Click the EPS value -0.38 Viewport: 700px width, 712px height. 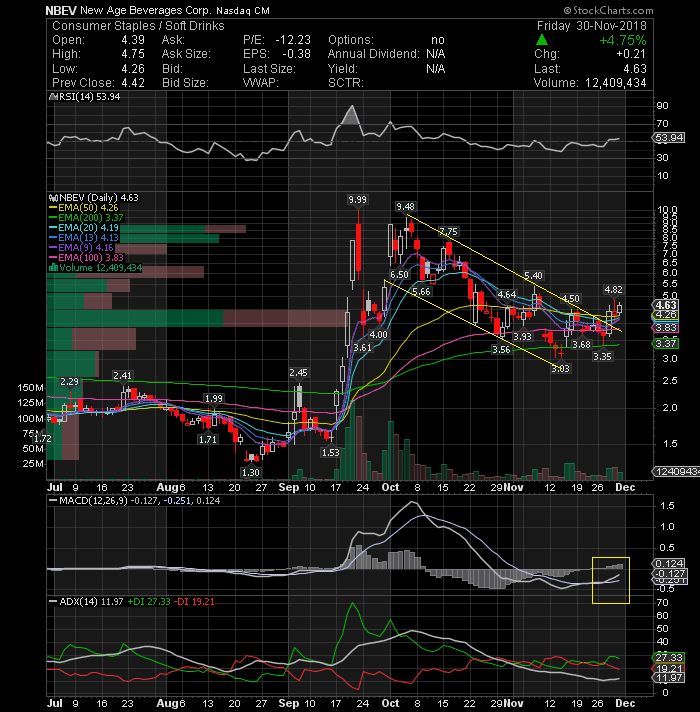[x=296, y=54]
